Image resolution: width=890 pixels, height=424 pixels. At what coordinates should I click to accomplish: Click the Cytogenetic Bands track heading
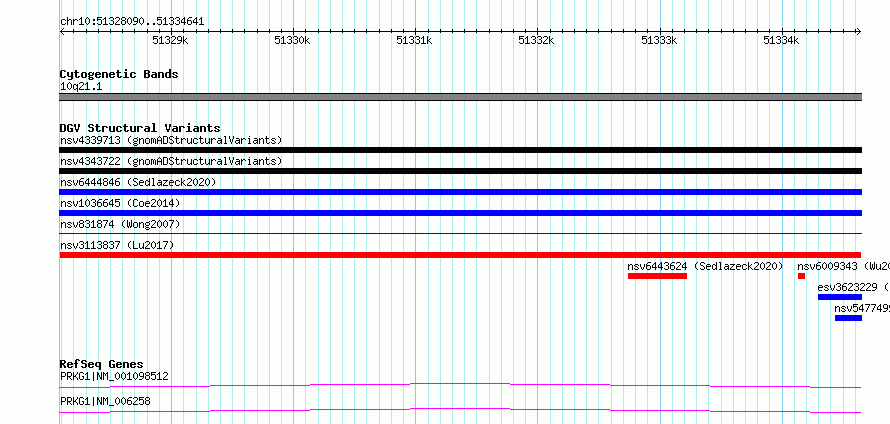[x=119, y=74]
